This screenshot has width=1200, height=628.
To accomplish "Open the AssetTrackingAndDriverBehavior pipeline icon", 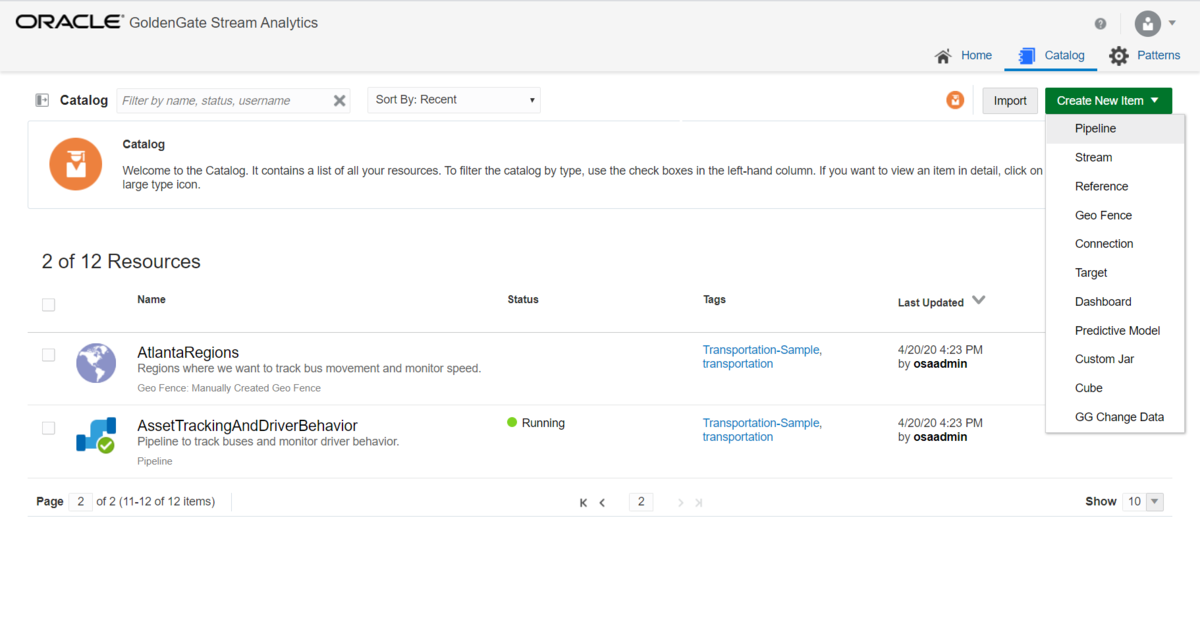I will point(96,436).
